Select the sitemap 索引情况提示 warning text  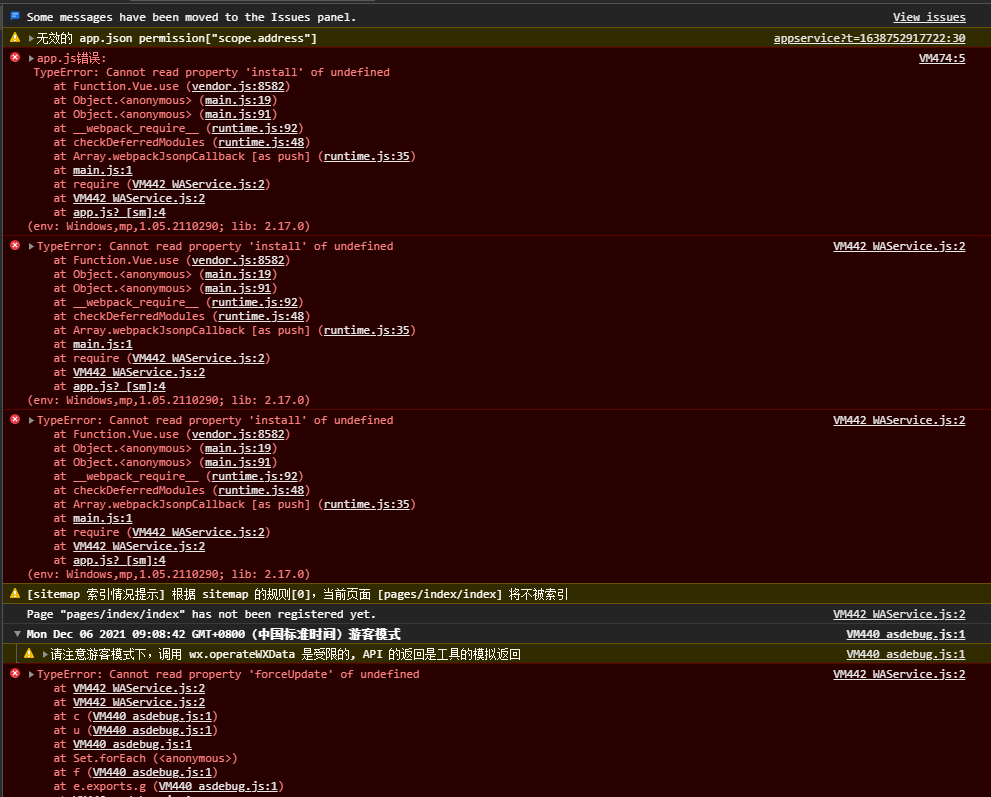click(x=297, y=594)
